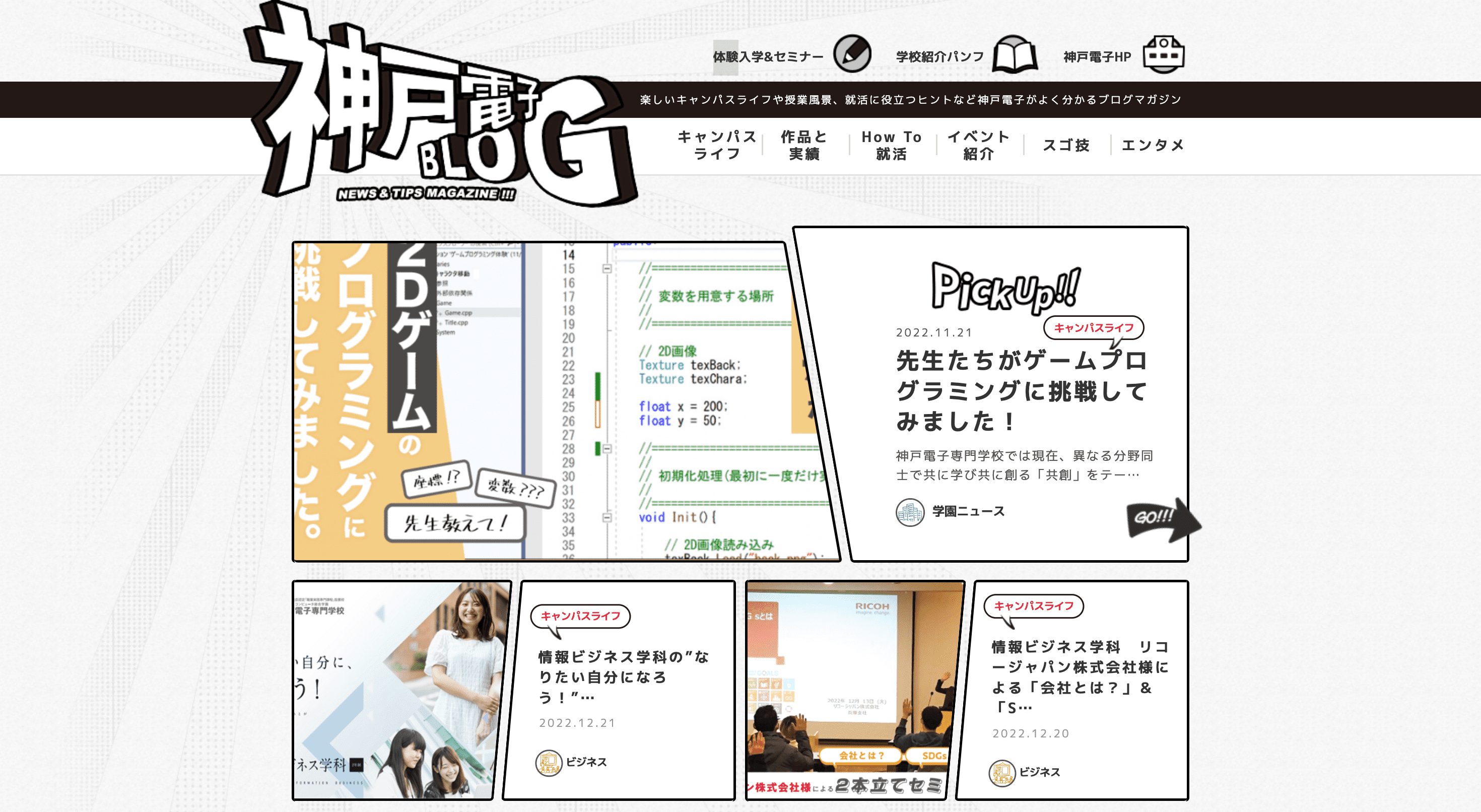Click the 学園ニュース author avatar icon
The image size is (1481, 812).
pos(910,512)
